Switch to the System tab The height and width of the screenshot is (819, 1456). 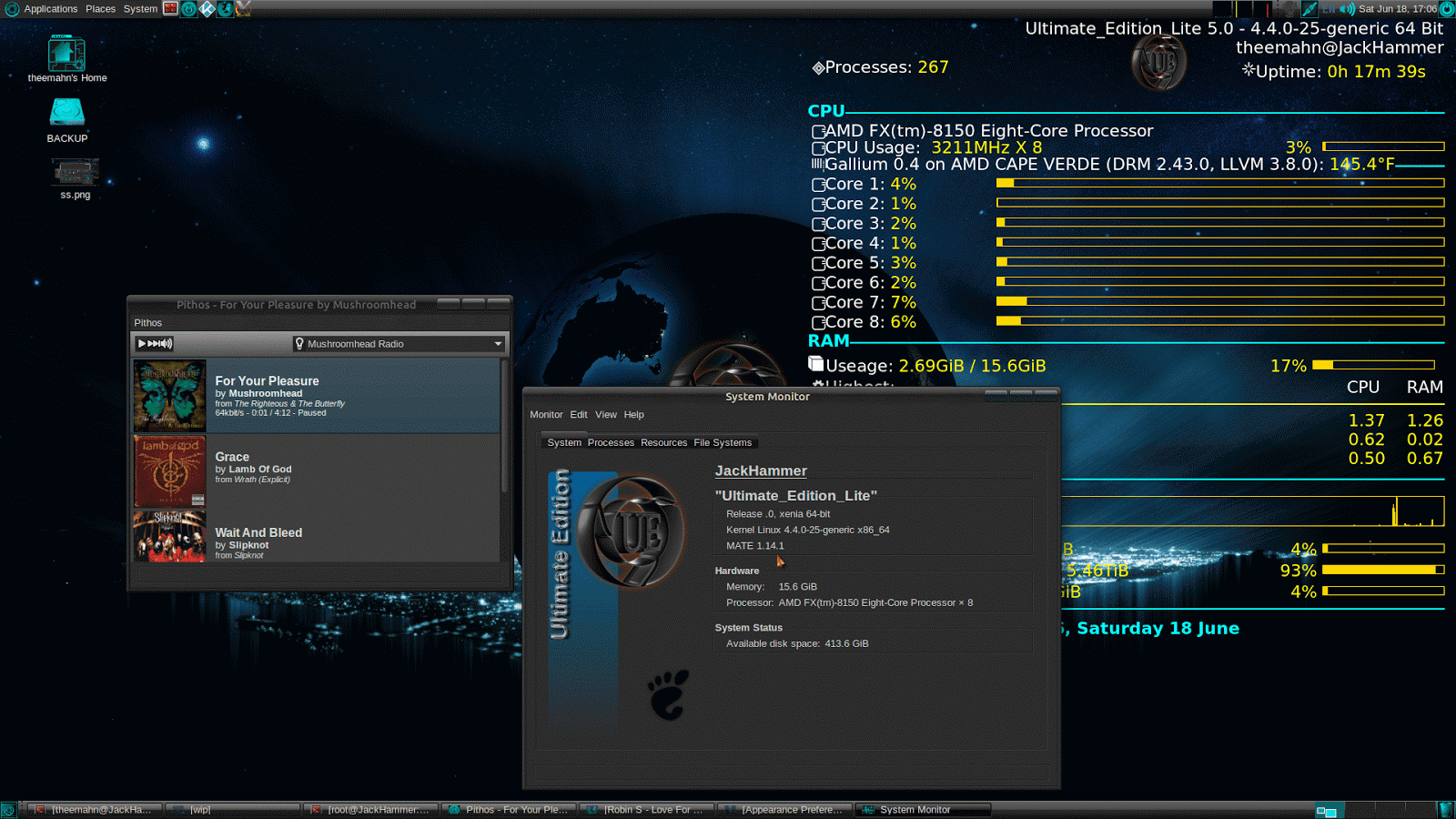(x=564, y=443)
